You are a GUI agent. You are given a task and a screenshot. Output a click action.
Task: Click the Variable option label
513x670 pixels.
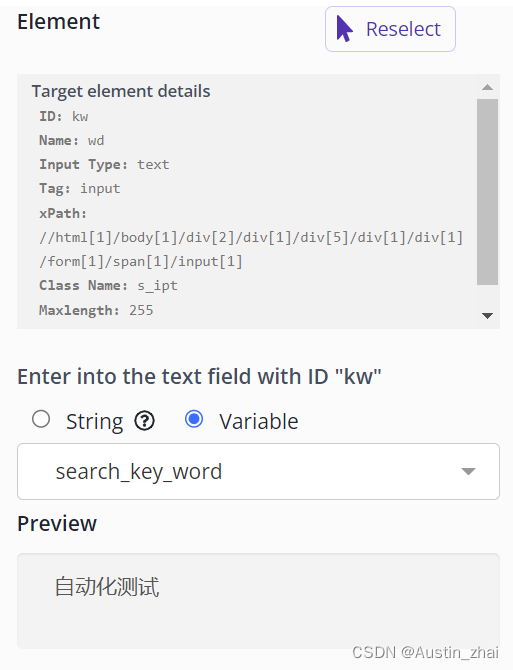259,422
